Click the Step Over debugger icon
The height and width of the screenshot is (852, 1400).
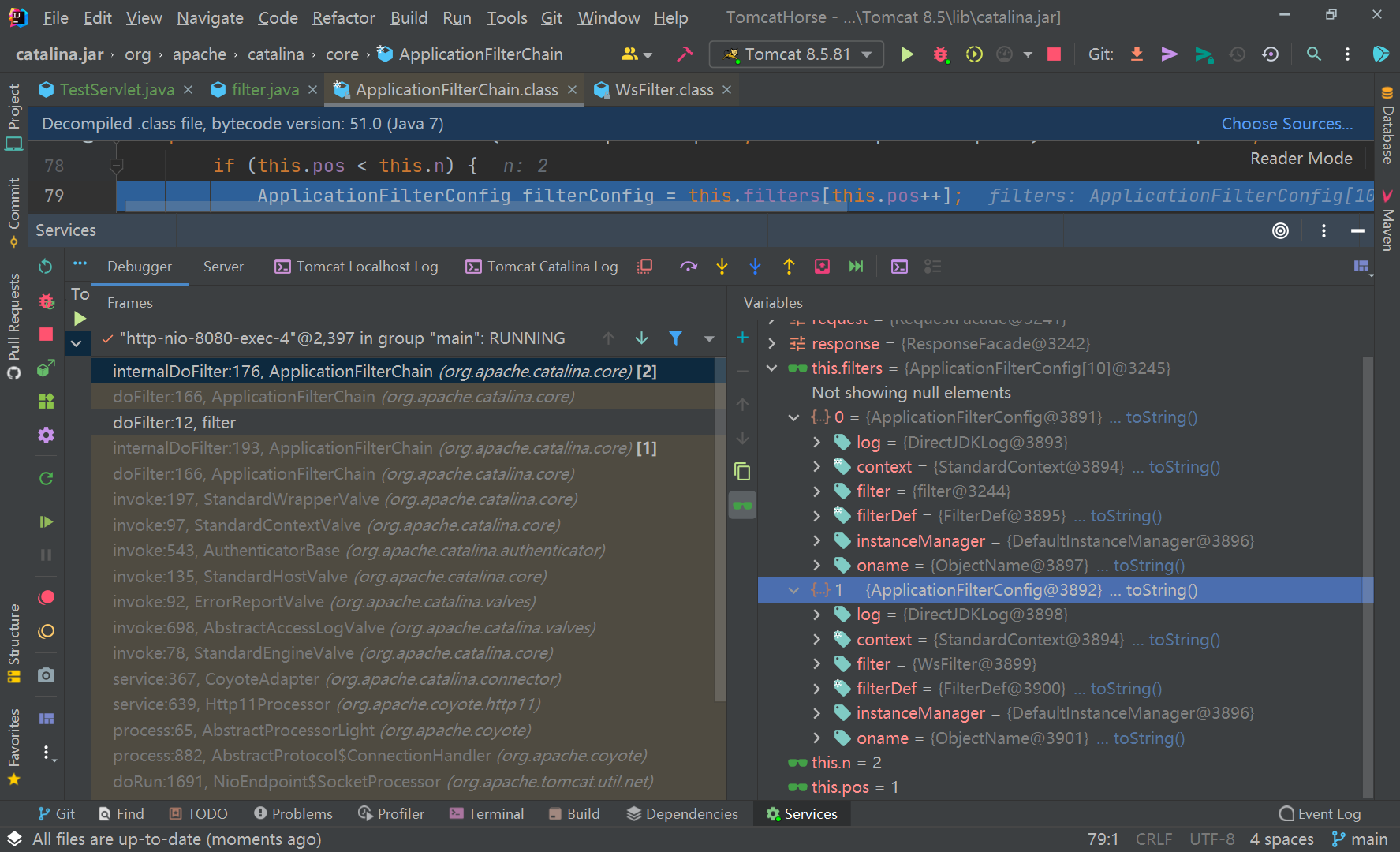point(689,266)
